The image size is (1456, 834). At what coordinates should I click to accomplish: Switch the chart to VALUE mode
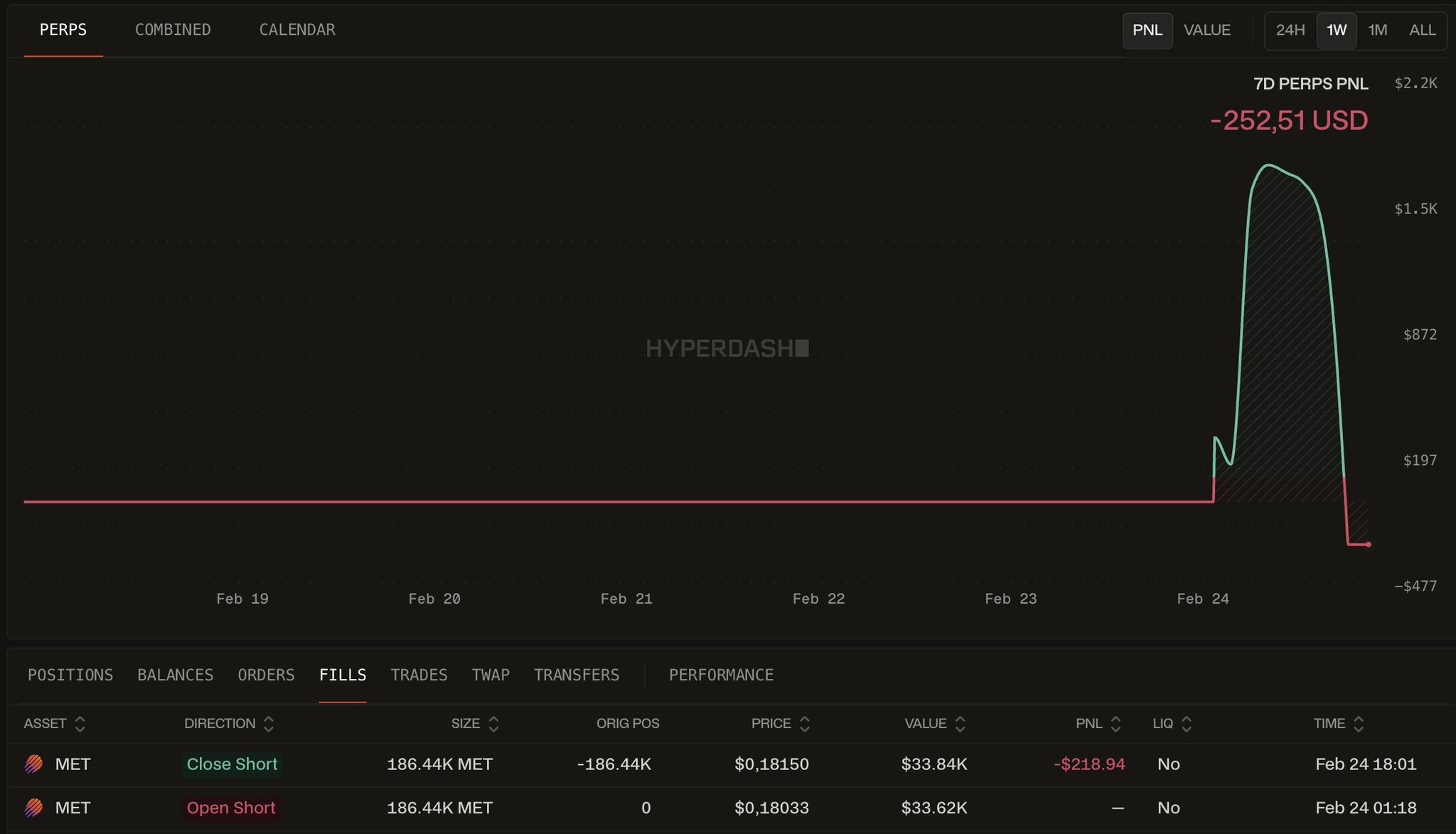[x=1206, y=31]
